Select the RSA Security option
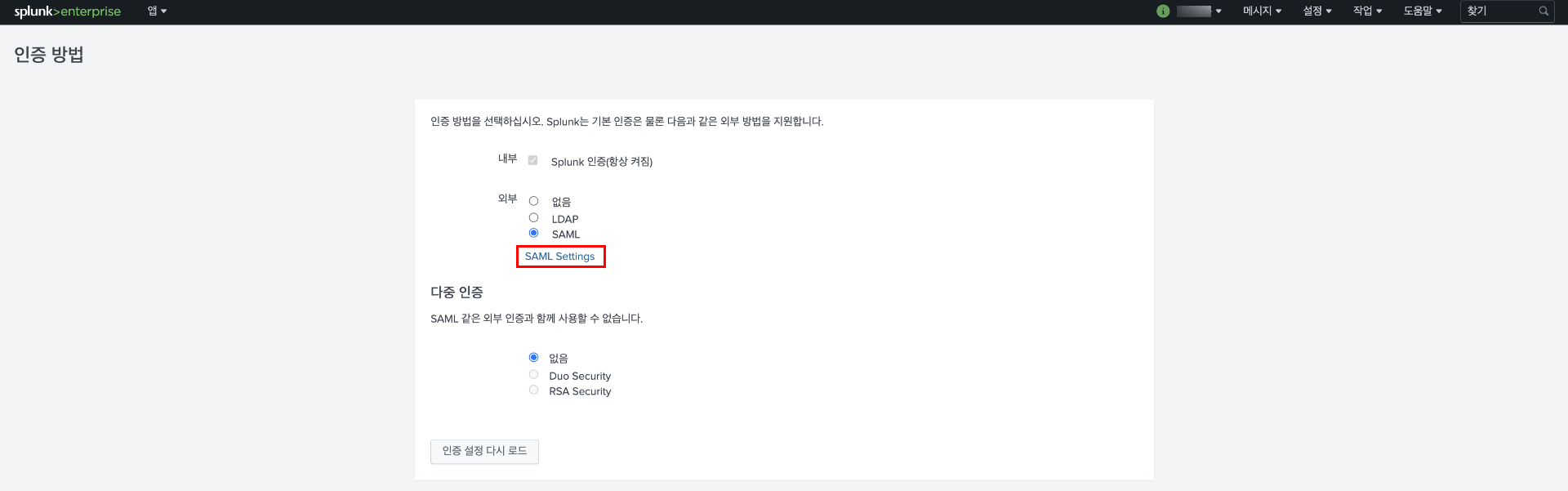1568x491 pixels. pos(533,391)
